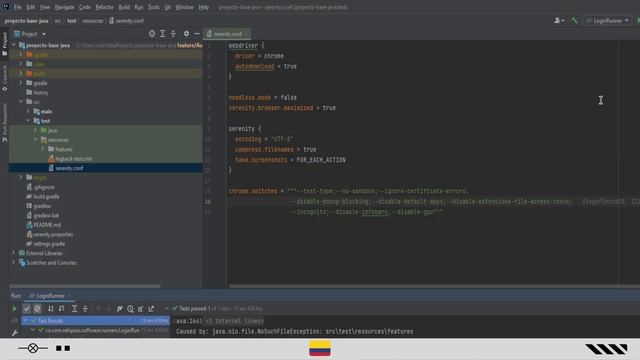Expand all test results
The width and height of the screenshot is (640, 360).
74,309
